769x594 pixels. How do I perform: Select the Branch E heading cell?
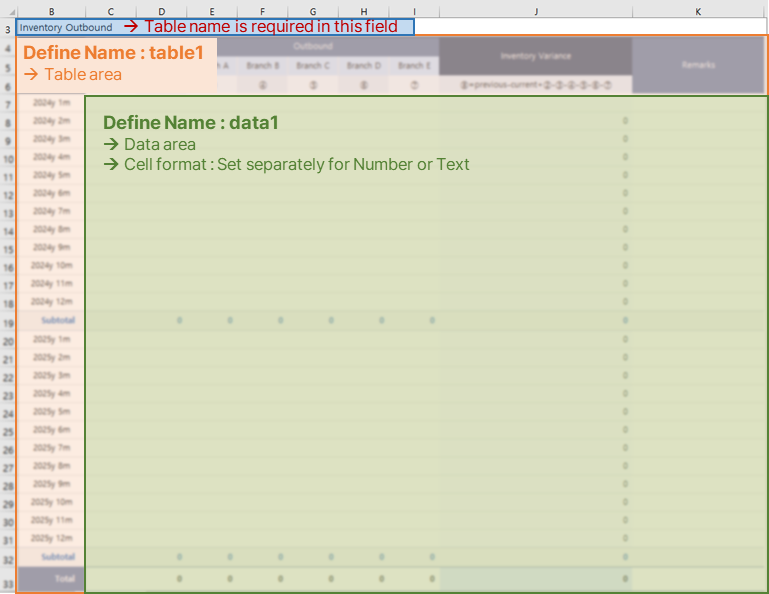(413, 66)
